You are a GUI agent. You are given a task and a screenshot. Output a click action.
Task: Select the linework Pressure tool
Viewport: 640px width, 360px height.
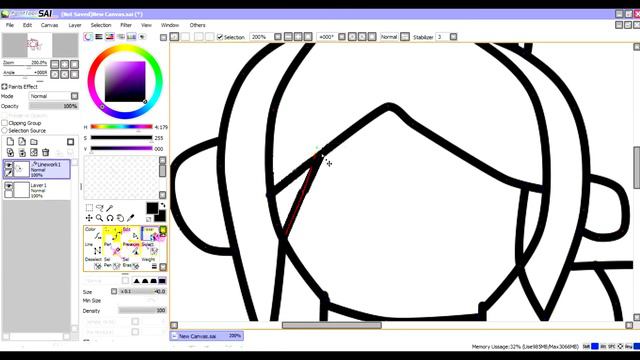pyautogui.click(x=131, y=249)
